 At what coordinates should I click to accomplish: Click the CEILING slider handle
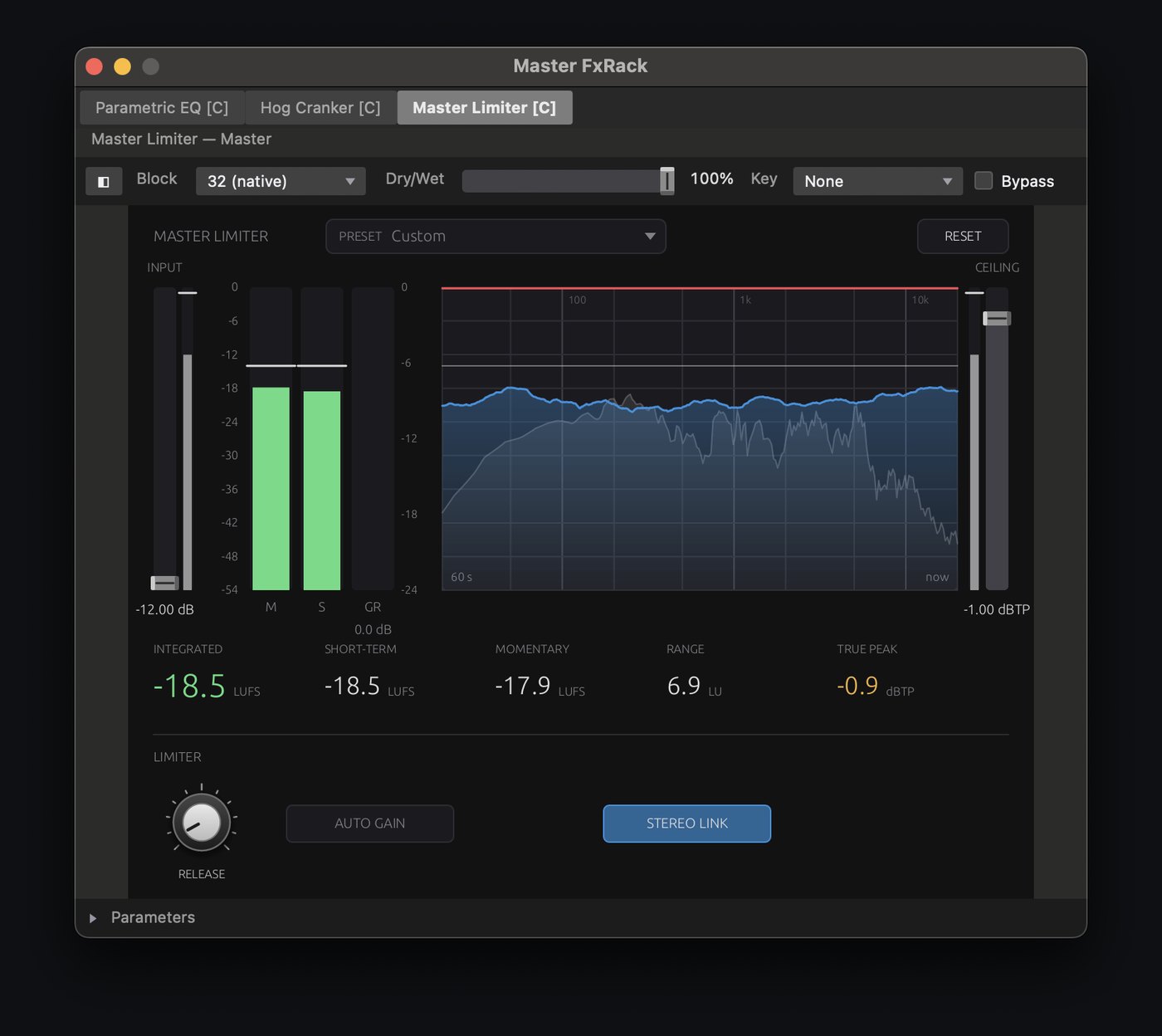click(x=997, y=318)
